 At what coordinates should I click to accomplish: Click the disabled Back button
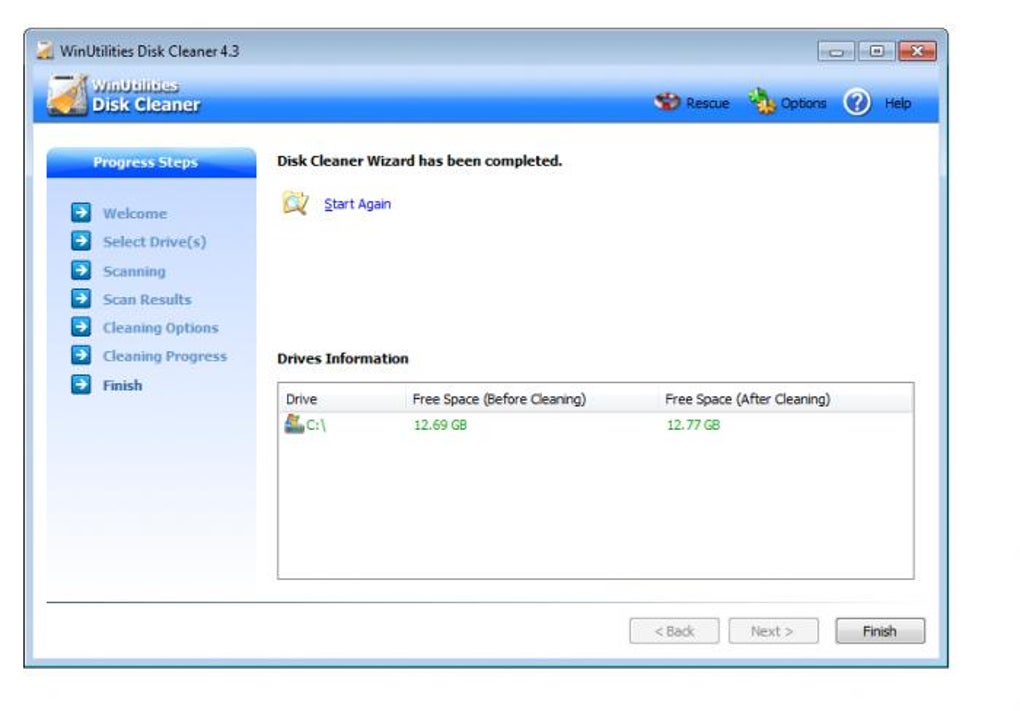(675, 631)
